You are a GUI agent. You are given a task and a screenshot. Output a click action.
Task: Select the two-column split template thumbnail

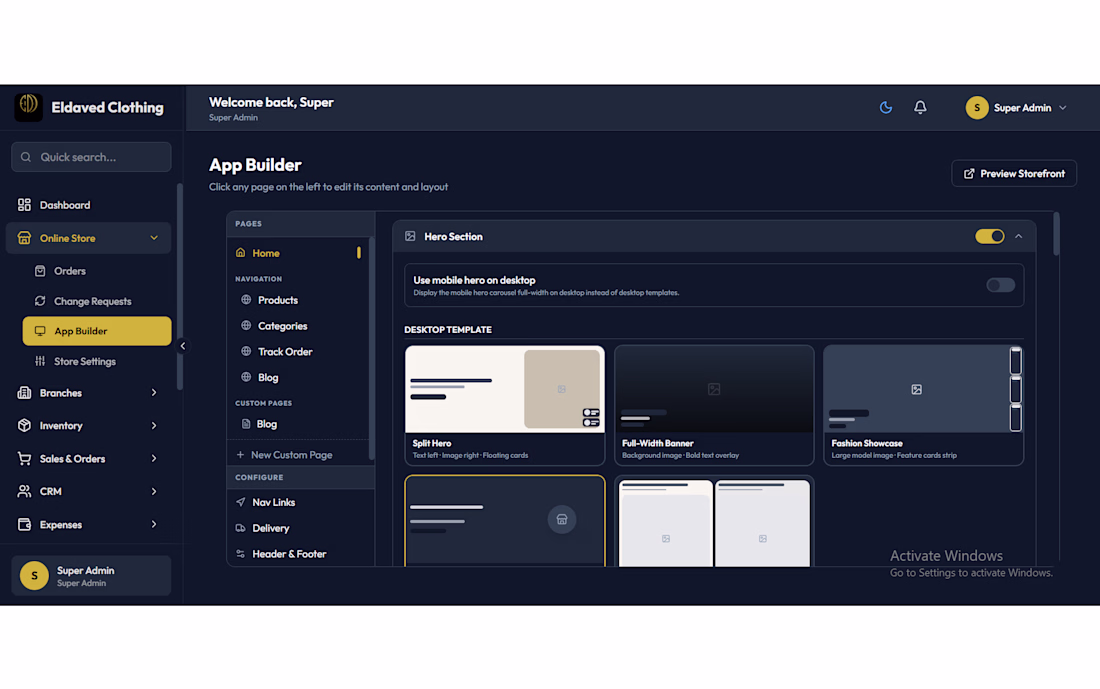coord(714,521)
